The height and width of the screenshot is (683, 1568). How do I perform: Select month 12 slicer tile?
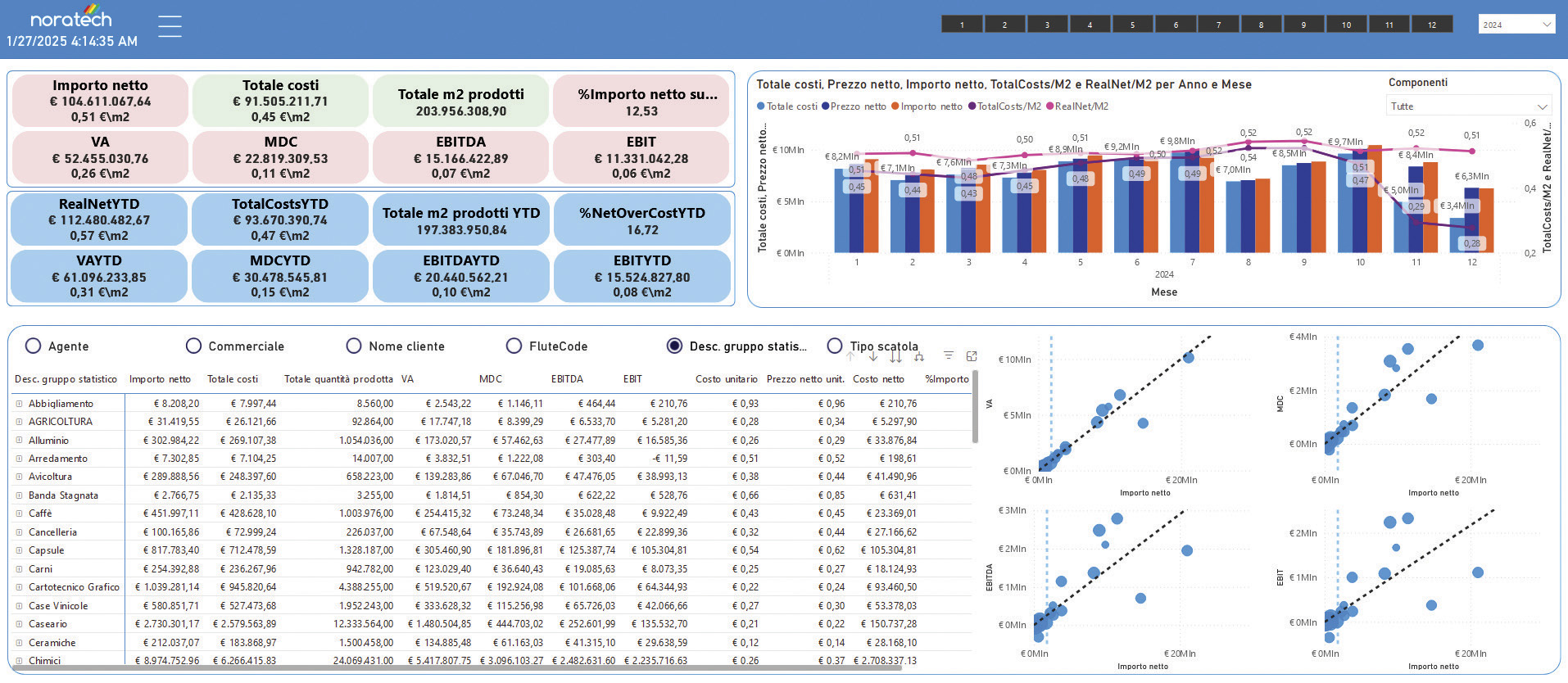point(1432,25)
